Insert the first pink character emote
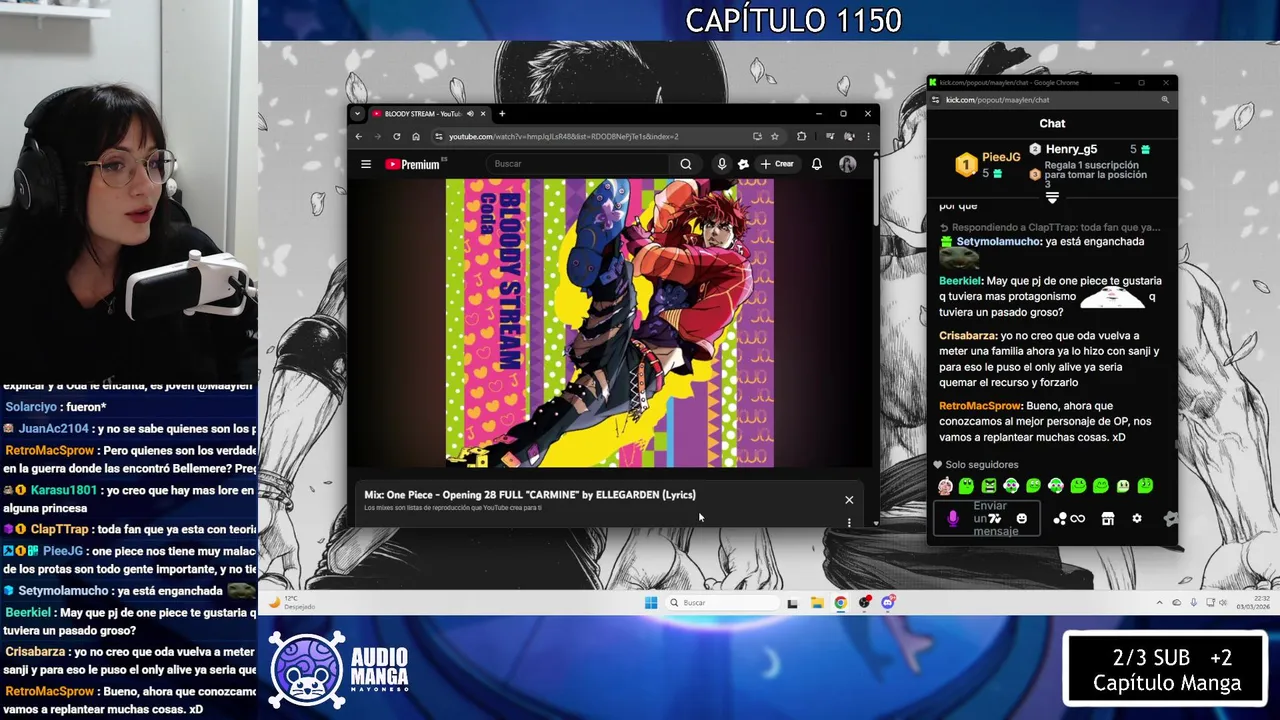 (945, 486)
